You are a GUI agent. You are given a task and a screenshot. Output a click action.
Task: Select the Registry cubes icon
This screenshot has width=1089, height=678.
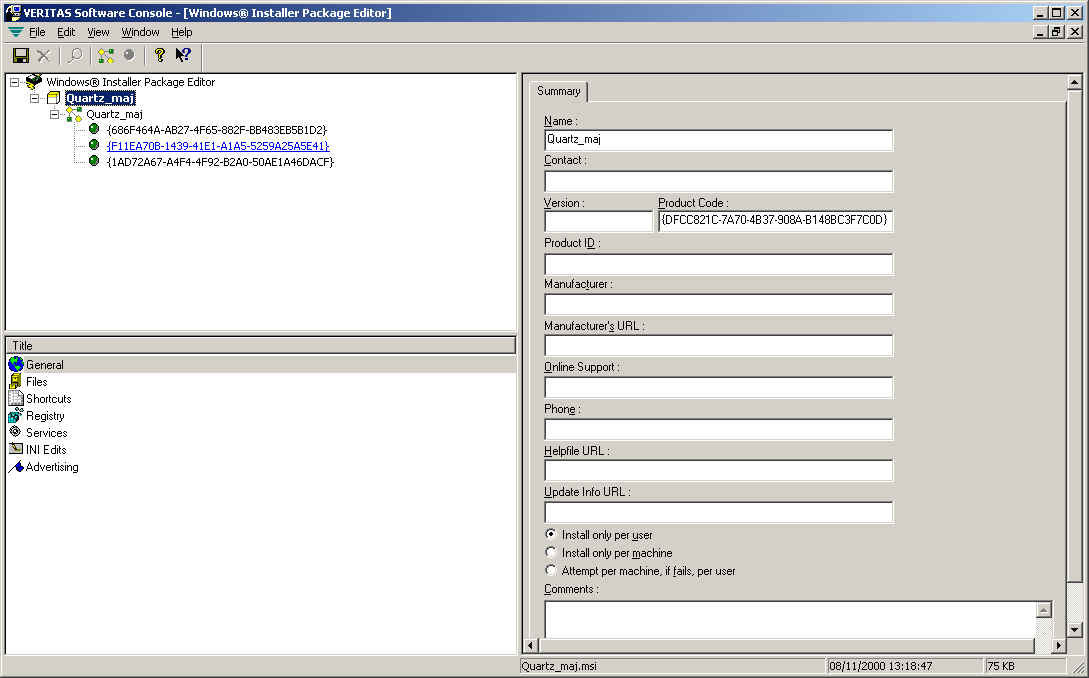click(x=16, y=415)
